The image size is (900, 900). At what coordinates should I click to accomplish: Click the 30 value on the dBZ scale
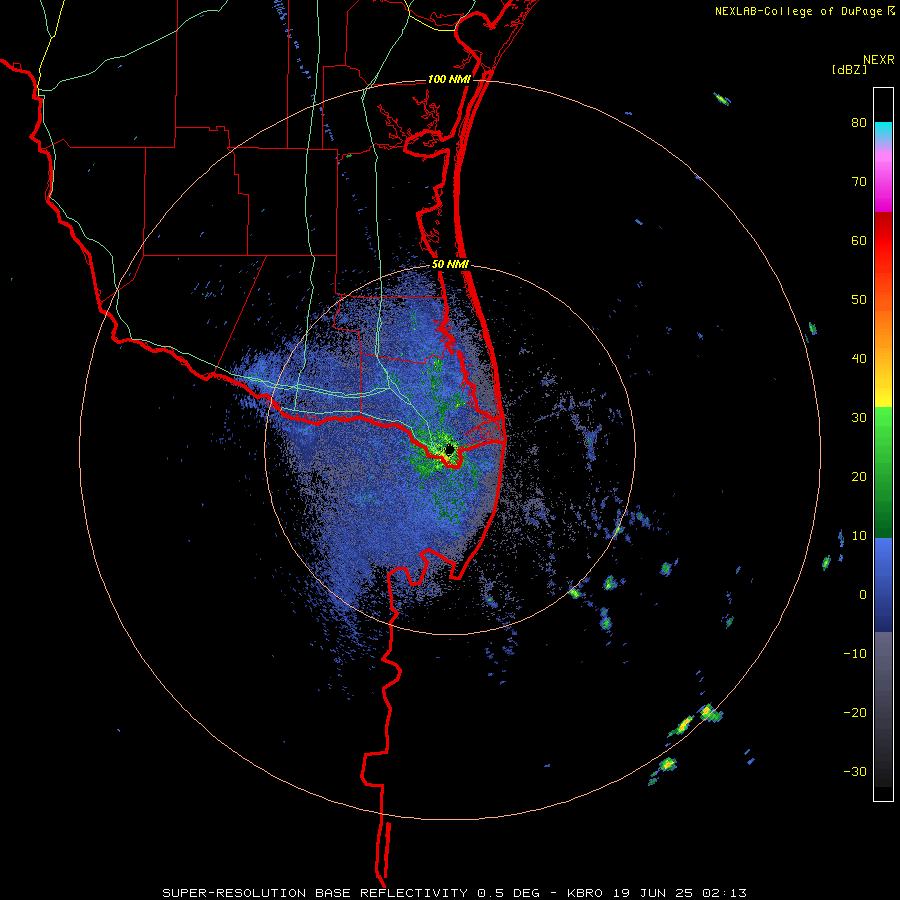(859, 417)
